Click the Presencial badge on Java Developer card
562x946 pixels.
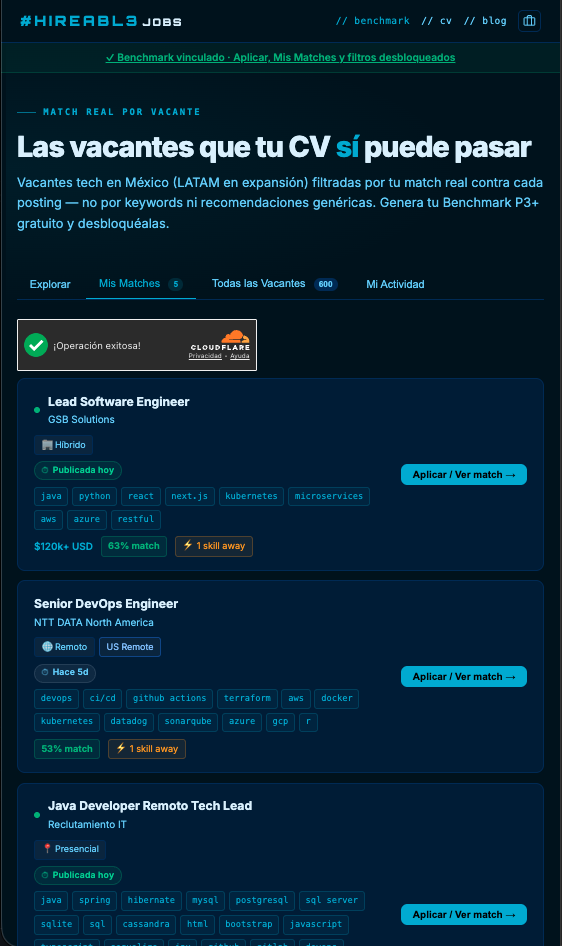point(70,849)
